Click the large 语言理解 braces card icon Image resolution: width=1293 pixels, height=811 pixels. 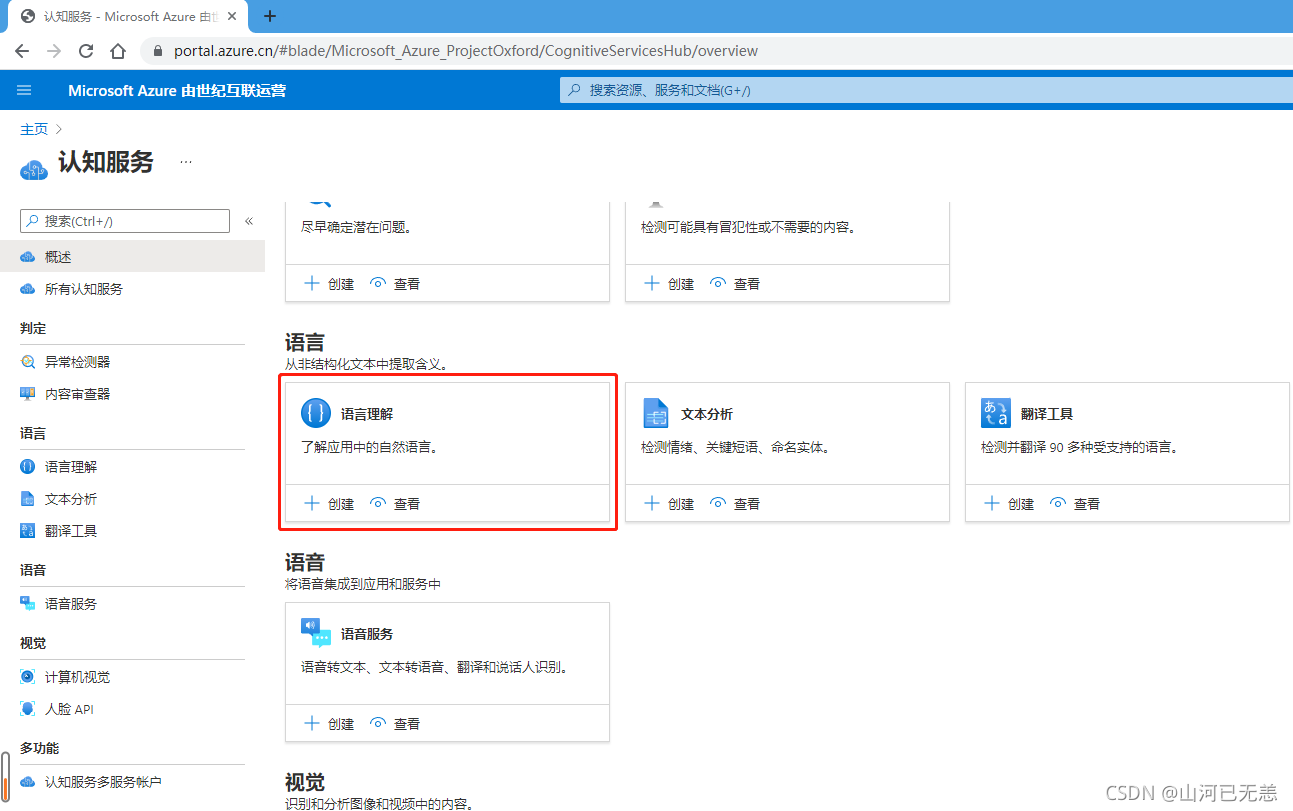[x=316, y=413]
